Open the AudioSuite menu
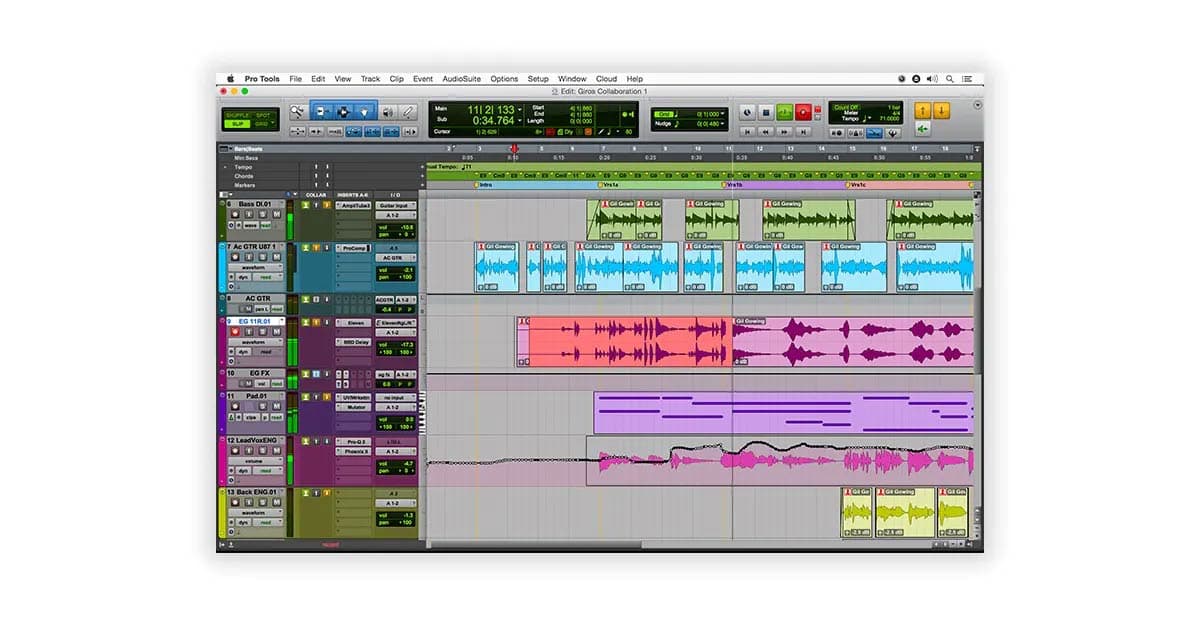Viewport: 1200px width, 627px height. point(460,78)
